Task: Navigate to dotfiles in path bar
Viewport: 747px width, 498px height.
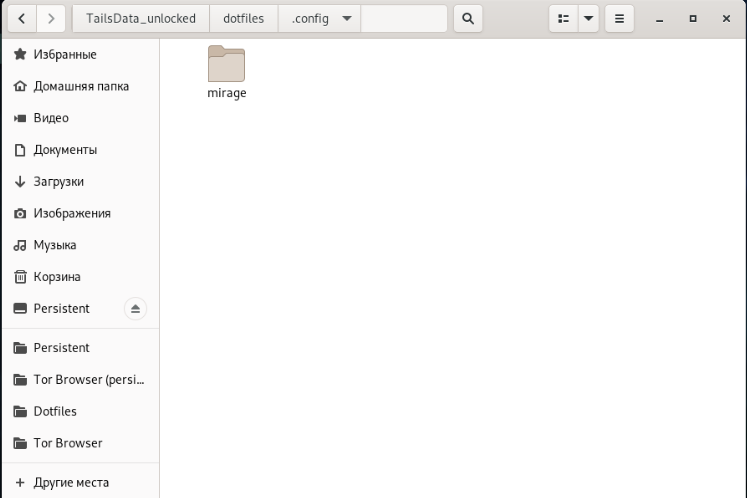Action: (x=244, y=19)
